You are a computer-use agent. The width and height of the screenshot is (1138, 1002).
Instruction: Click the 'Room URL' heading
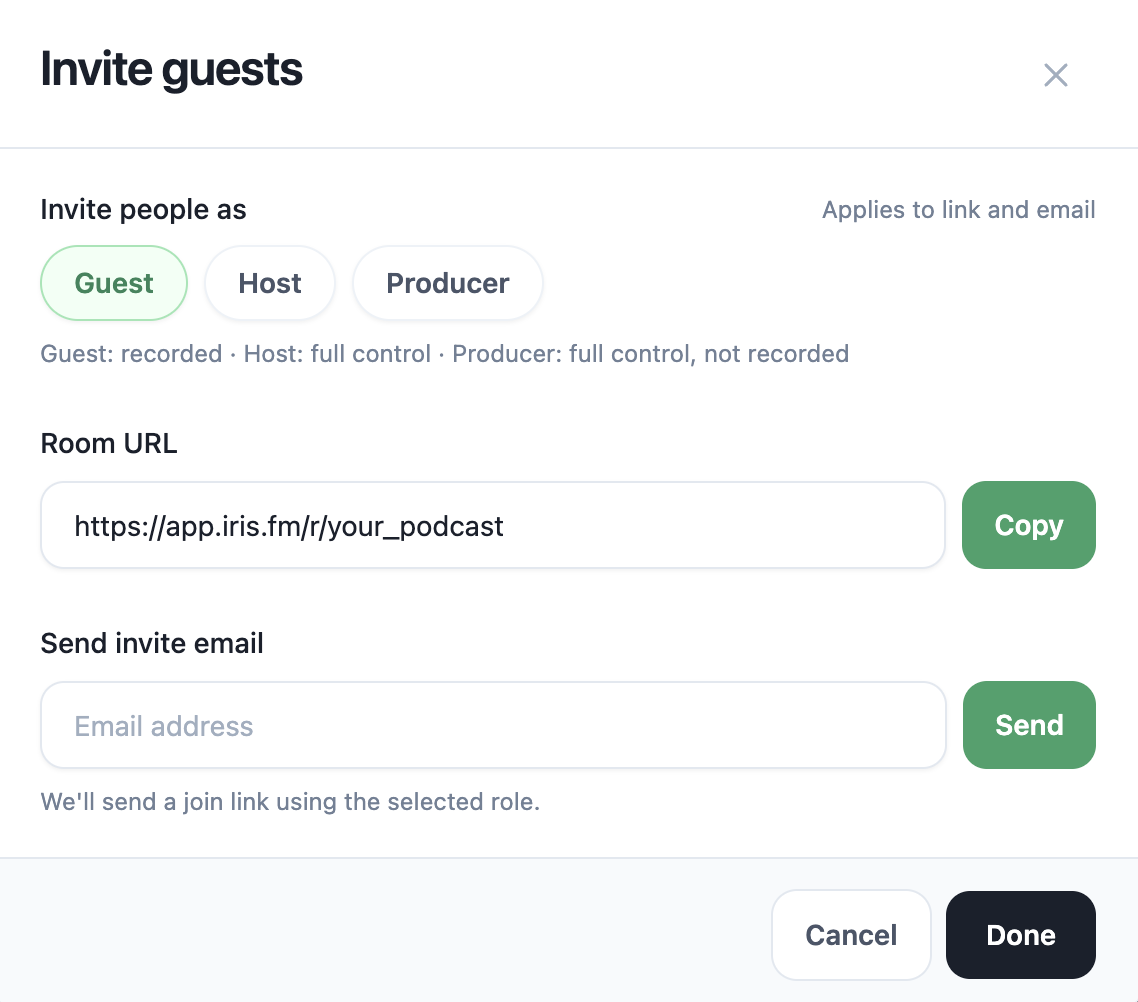tap(109, 443)
